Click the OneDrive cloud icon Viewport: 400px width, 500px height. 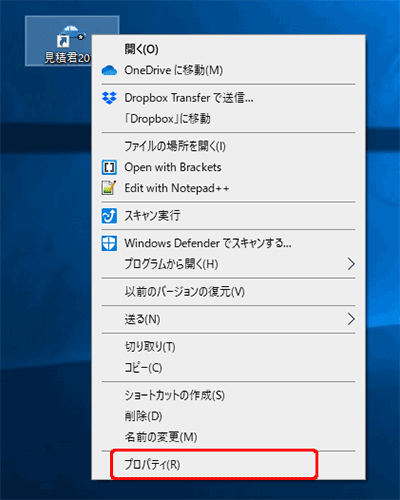[109, 70]
